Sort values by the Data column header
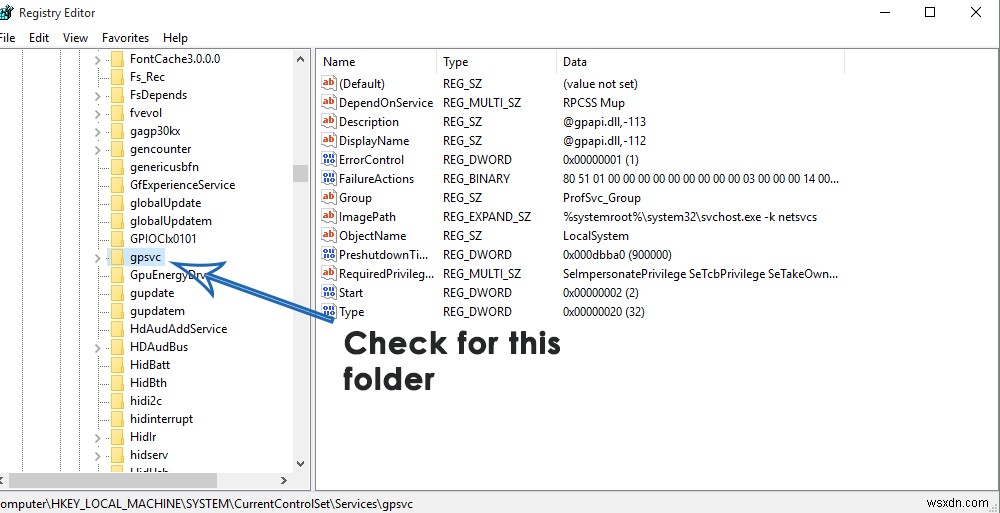 (x=700, y=62)
